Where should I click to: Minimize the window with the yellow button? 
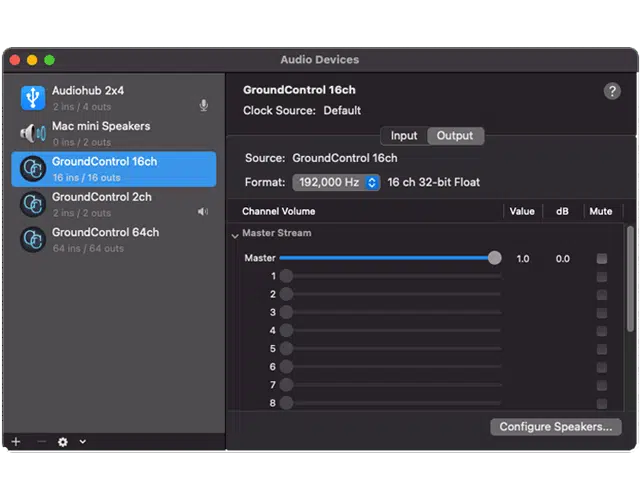point(32,60)
